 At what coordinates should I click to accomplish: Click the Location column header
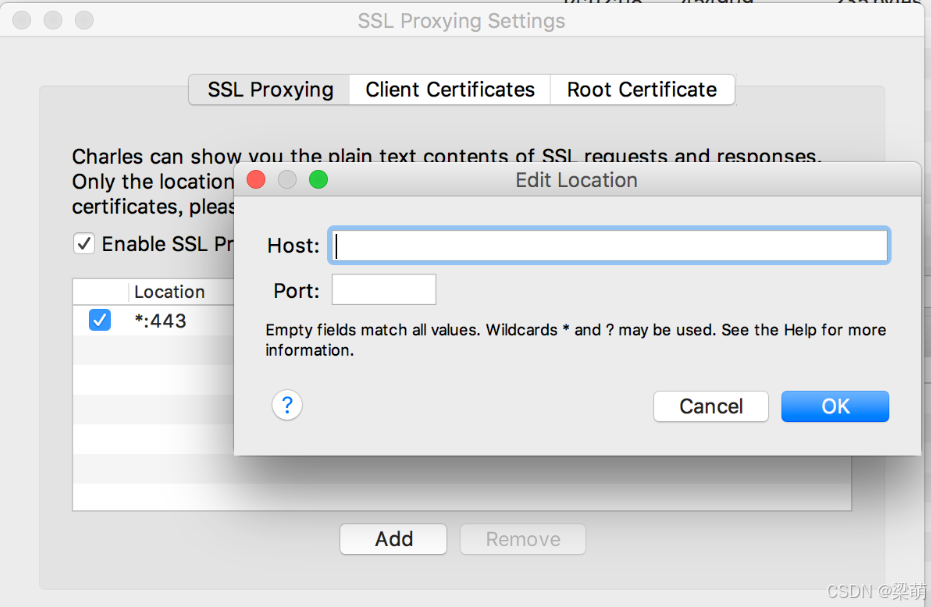[170, 292]
